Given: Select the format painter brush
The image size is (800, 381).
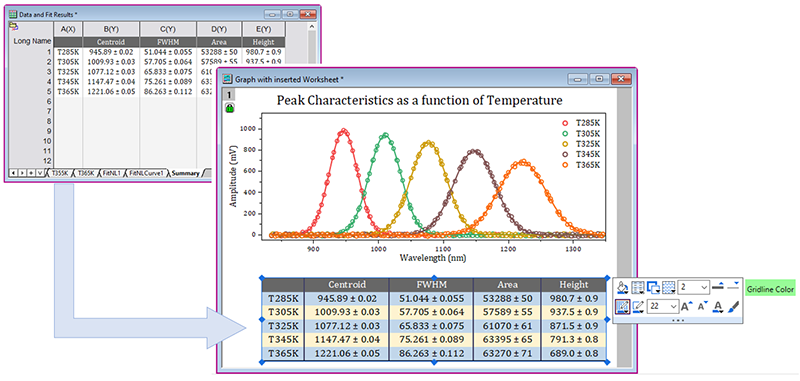Looking at the screenshot, I should (x=733, y=307).
